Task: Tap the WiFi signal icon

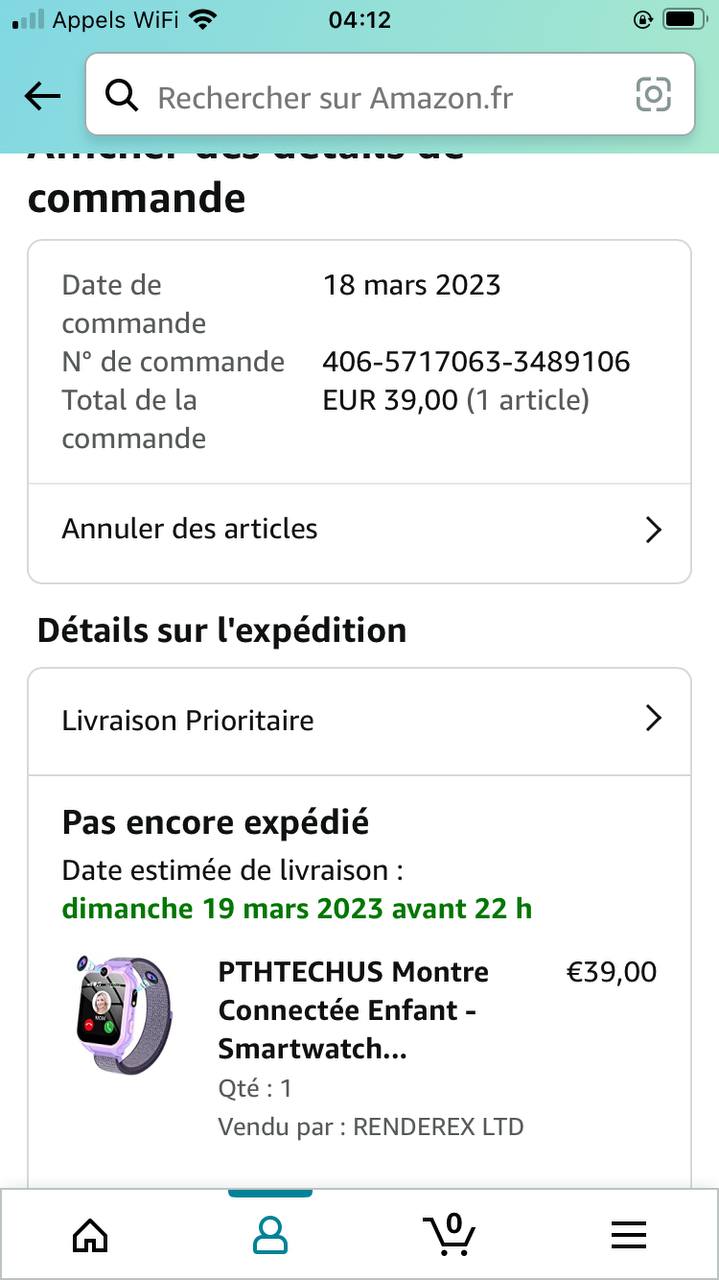Action: tap(203, 19)
